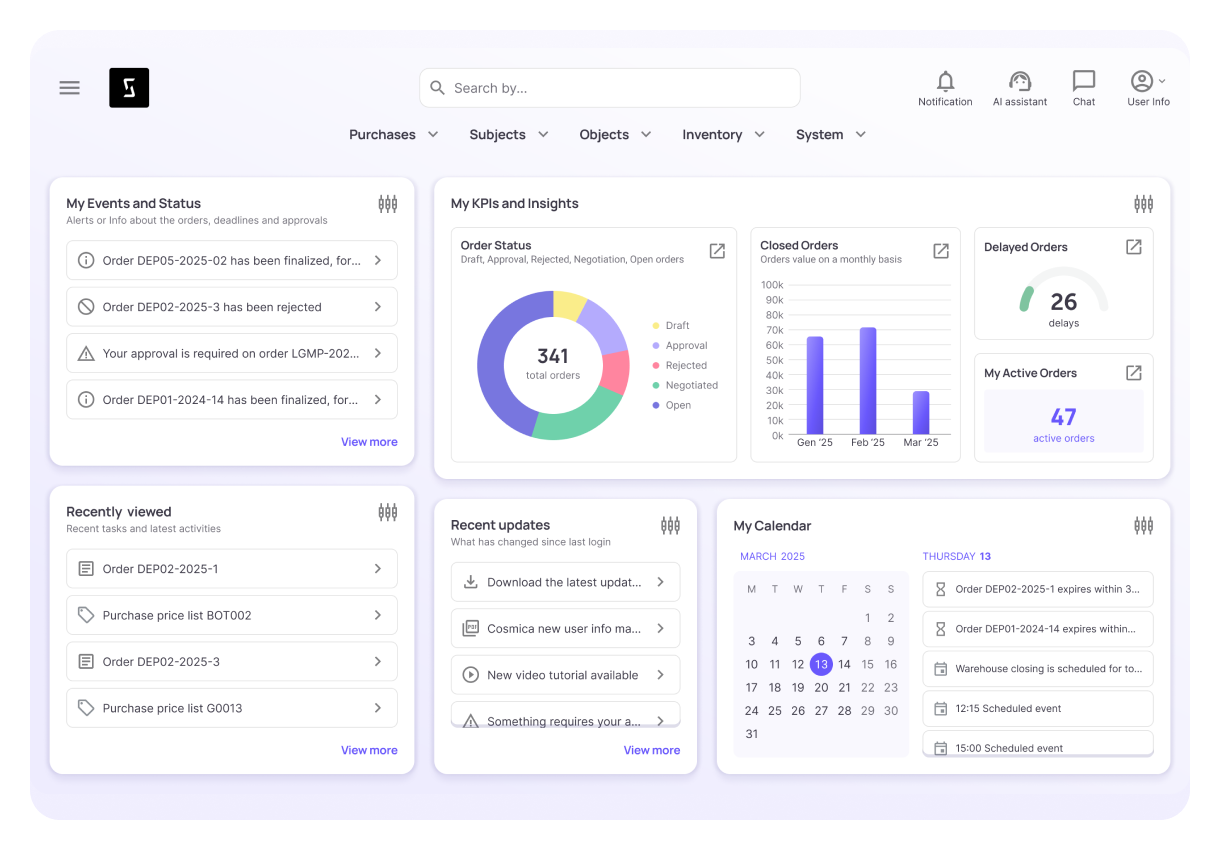Open Delayed Orders details via its expand icon
1220x850 pixels.
tap(1133, 247)
